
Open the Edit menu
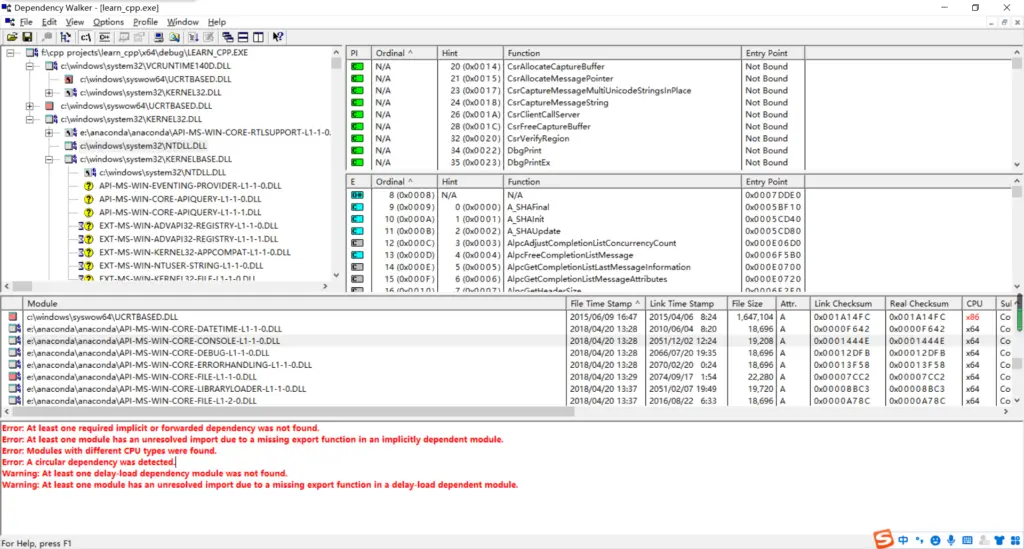pyautogui.click(x=49, y=22)
